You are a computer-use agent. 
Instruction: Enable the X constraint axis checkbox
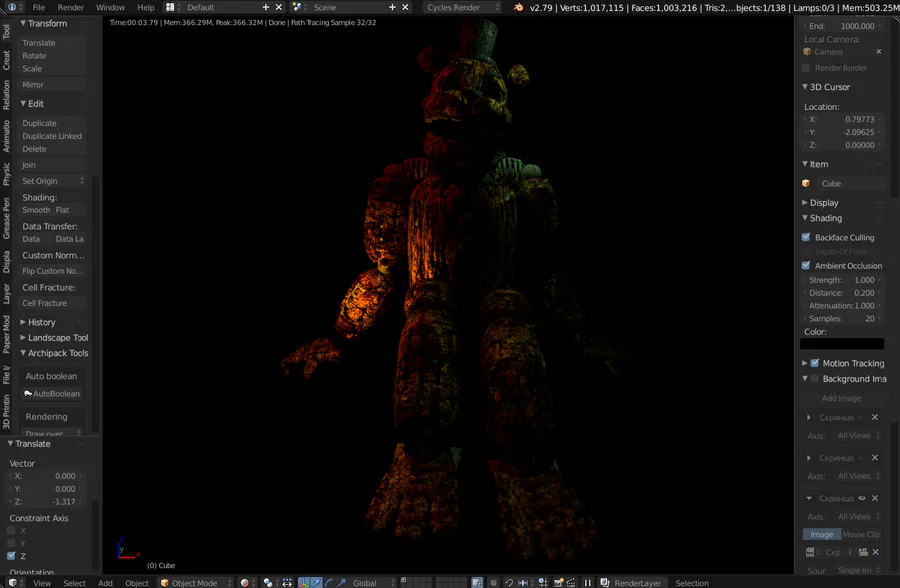pos(11,531)
